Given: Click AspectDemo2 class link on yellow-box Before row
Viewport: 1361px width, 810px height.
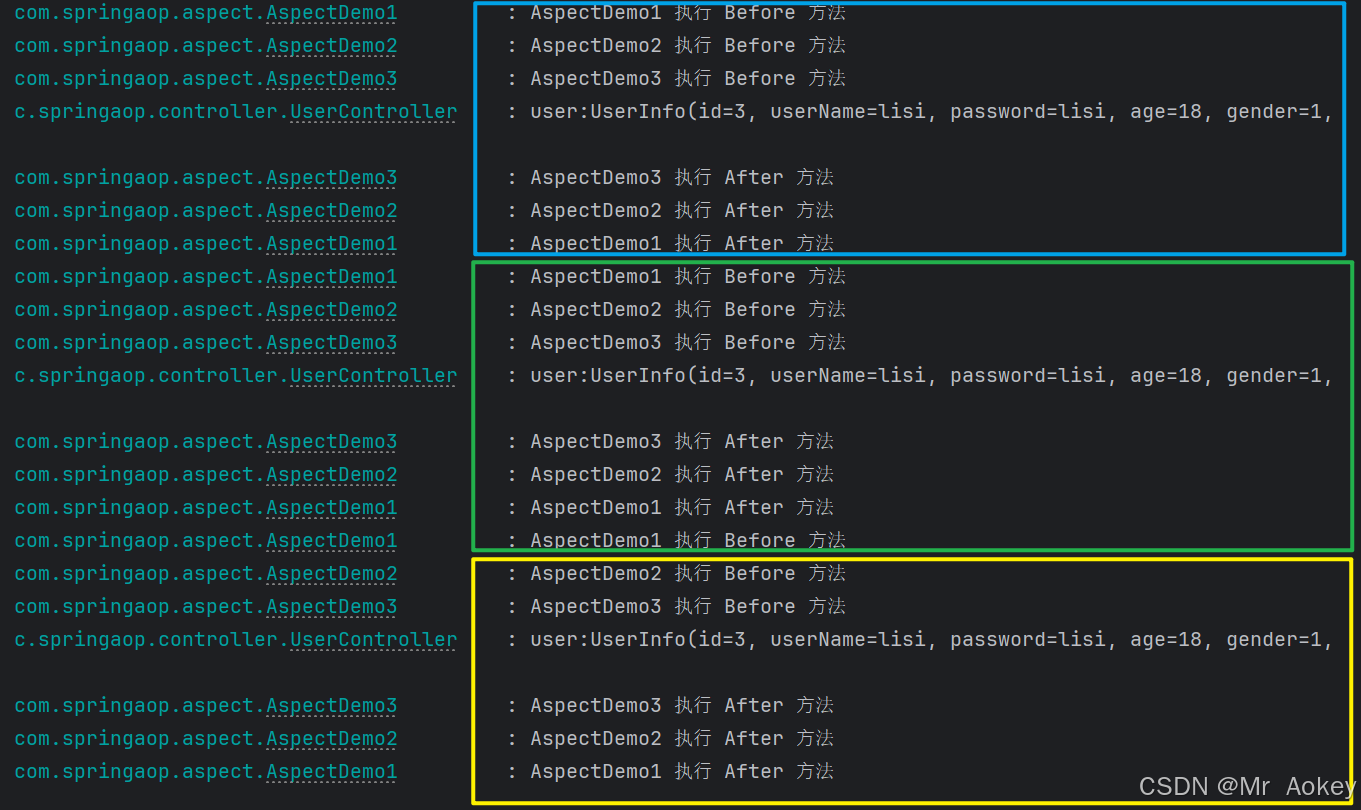Looking at the screenshot, I should (x=331, y=574).
